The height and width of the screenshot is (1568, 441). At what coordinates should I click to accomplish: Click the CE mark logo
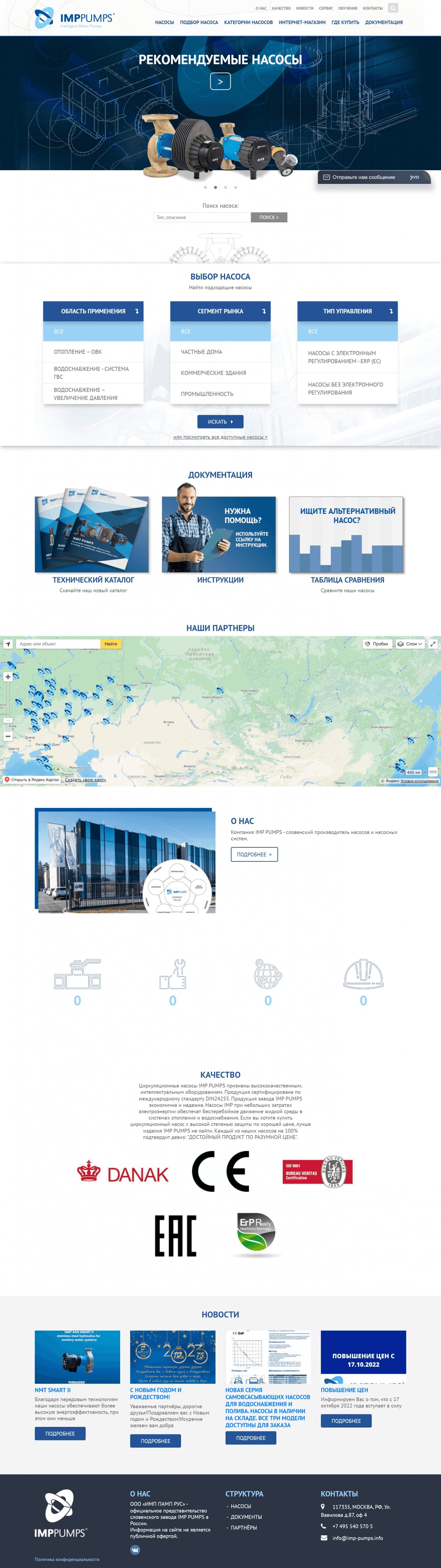220,1171
